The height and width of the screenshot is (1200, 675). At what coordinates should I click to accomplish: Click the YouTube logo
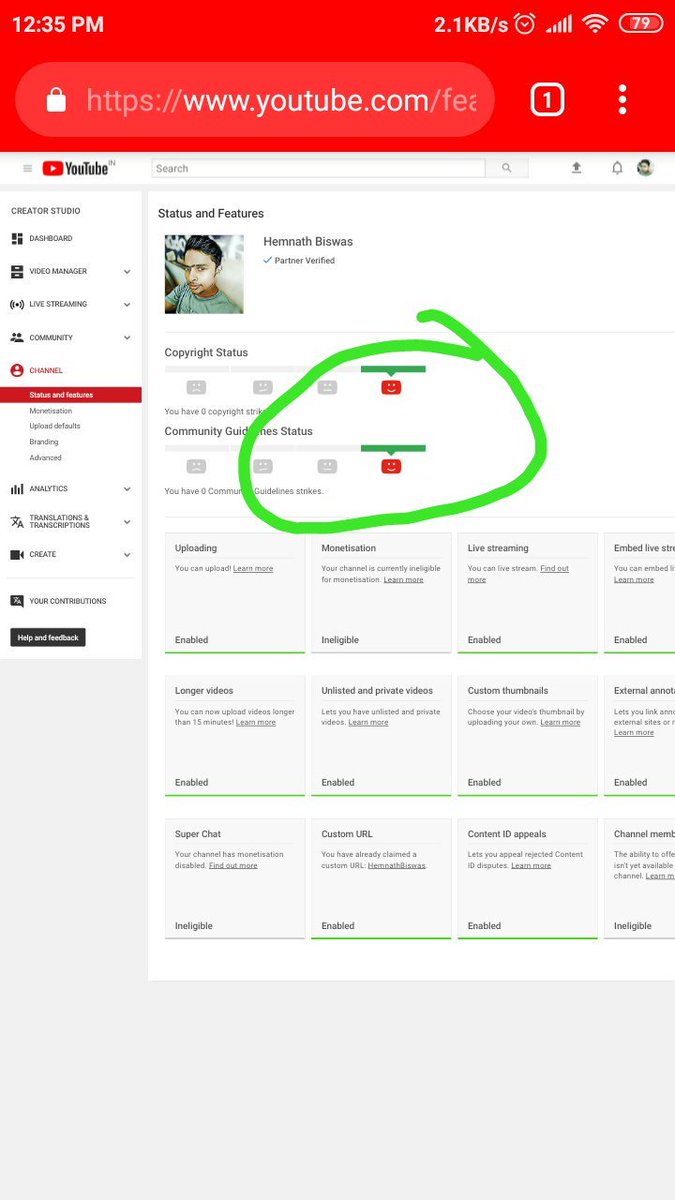(78, 168)
